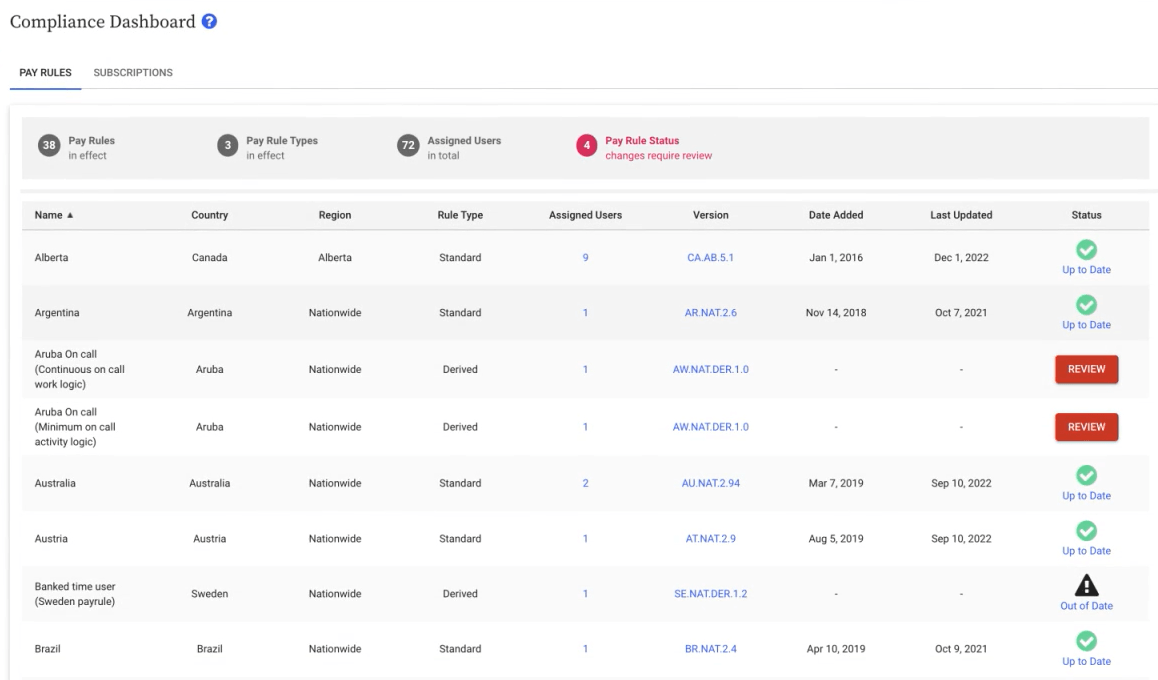The height and width of the screenshot is (680, 1158).
Task: Open Australia's 2 assigned users link
Action: click(586, 484)
